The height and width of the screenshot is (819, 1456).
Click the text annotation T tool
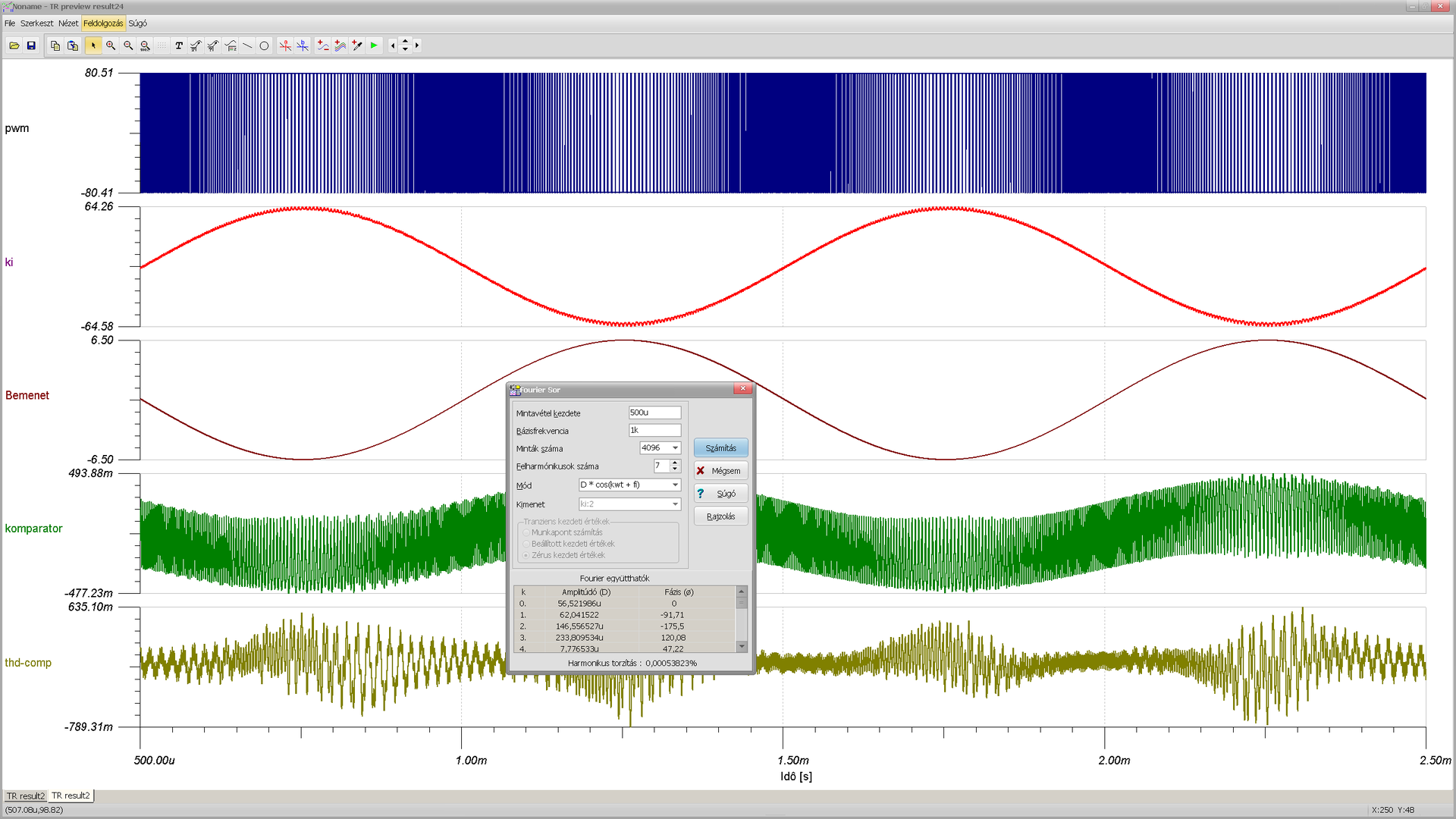click(179, 45)
